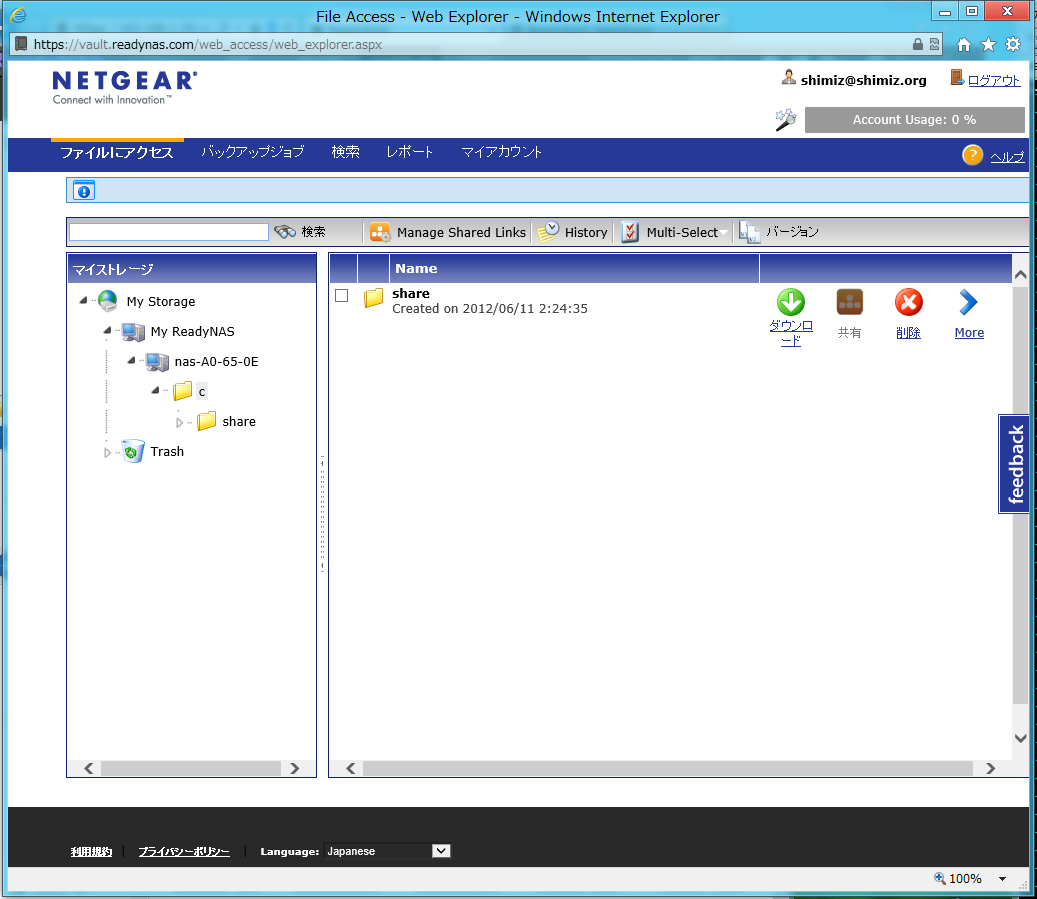Click the green Download icon for share
Image resolution: width=1037 pixels, height=899 pixels.
(x=790, y=303)
